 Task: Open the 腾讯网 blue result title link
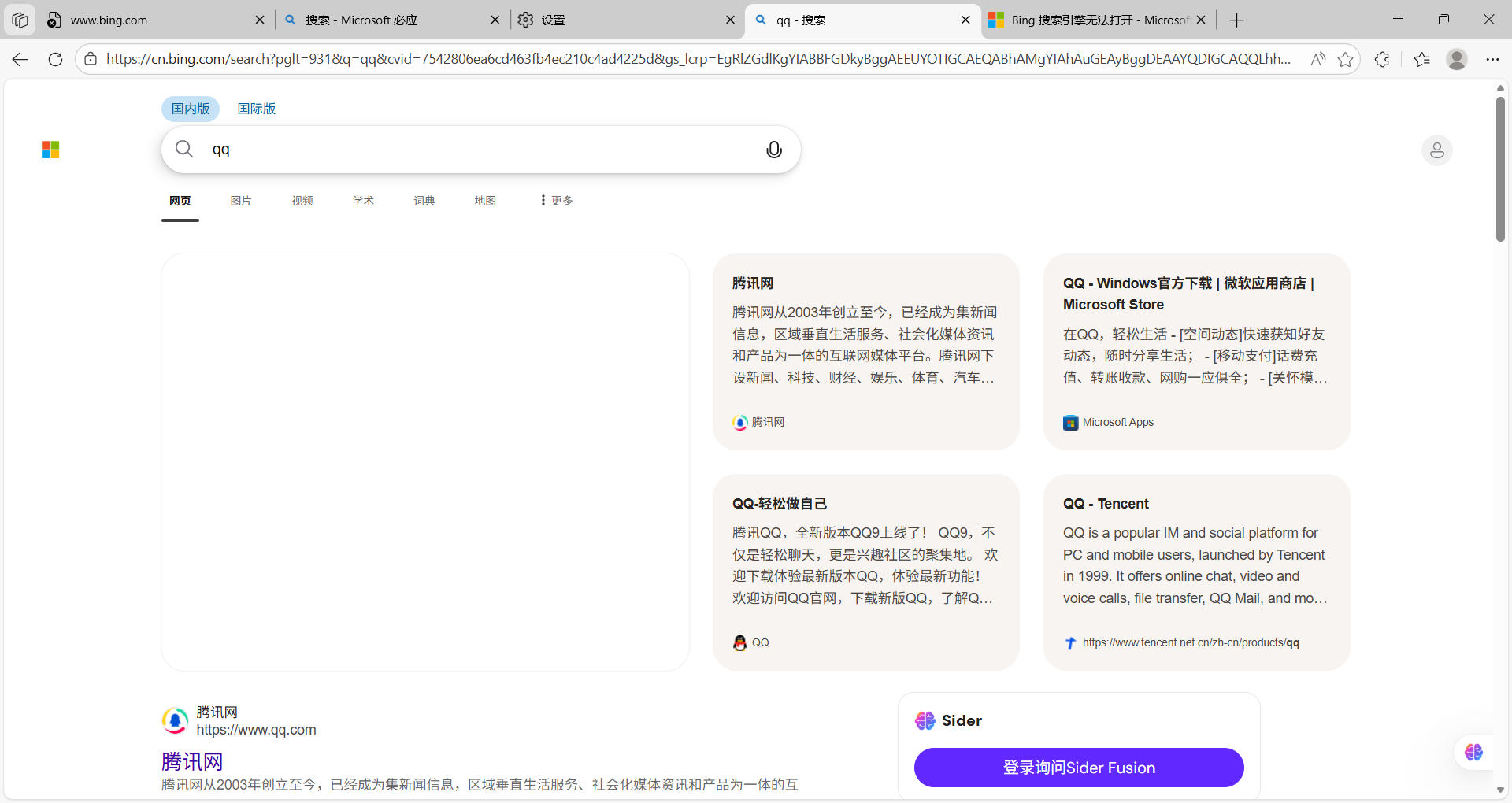pos(192,761)
